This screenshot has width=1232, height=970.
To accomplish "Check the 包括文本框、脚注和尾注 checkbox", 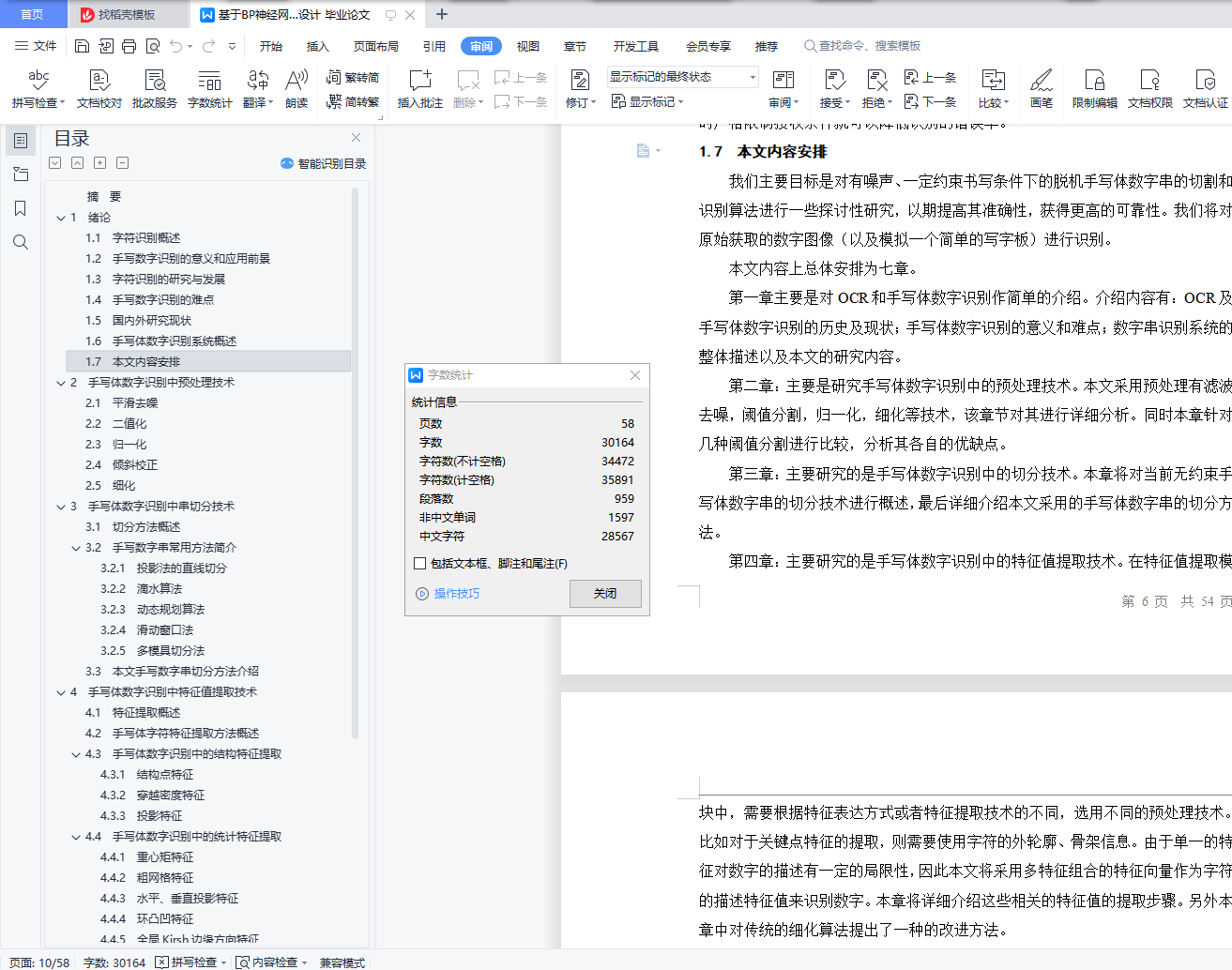I will tap(419, 564).
